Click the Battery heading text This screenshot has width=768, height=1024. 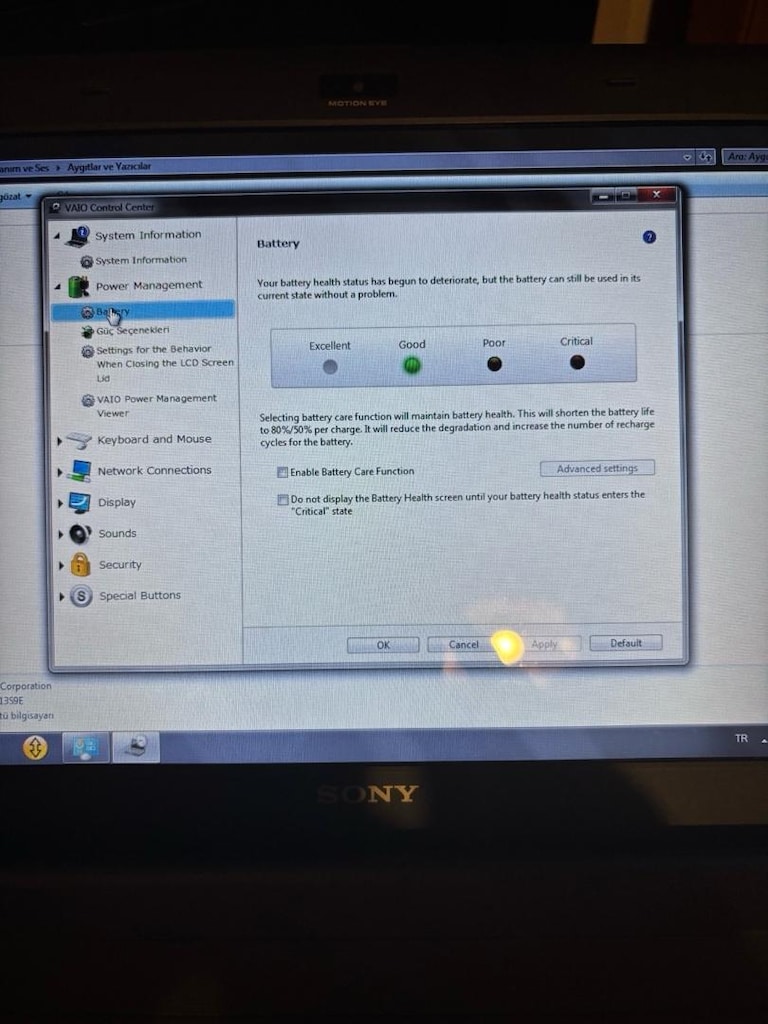278,244
